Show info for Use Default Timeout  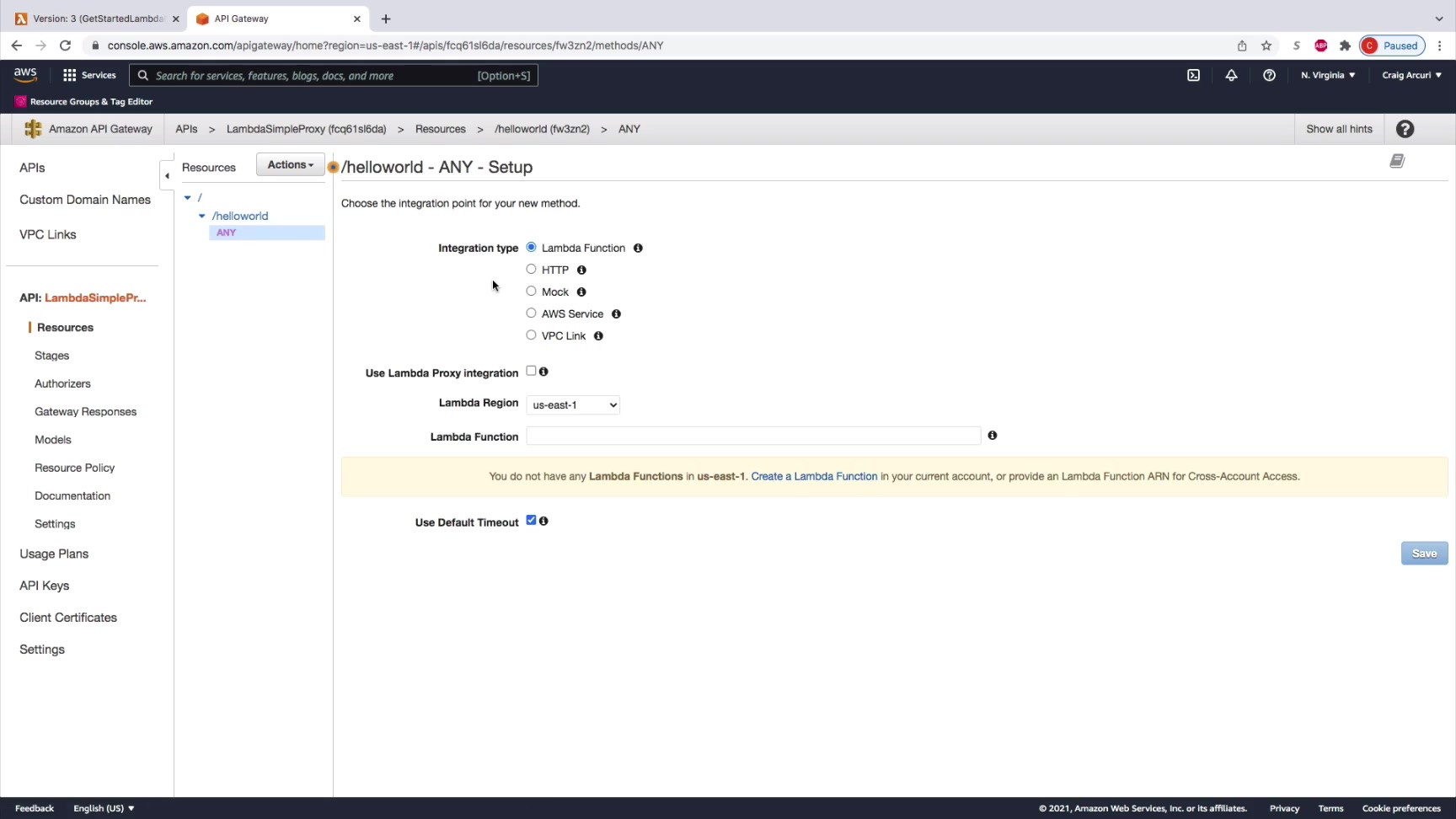click(543, 522)
